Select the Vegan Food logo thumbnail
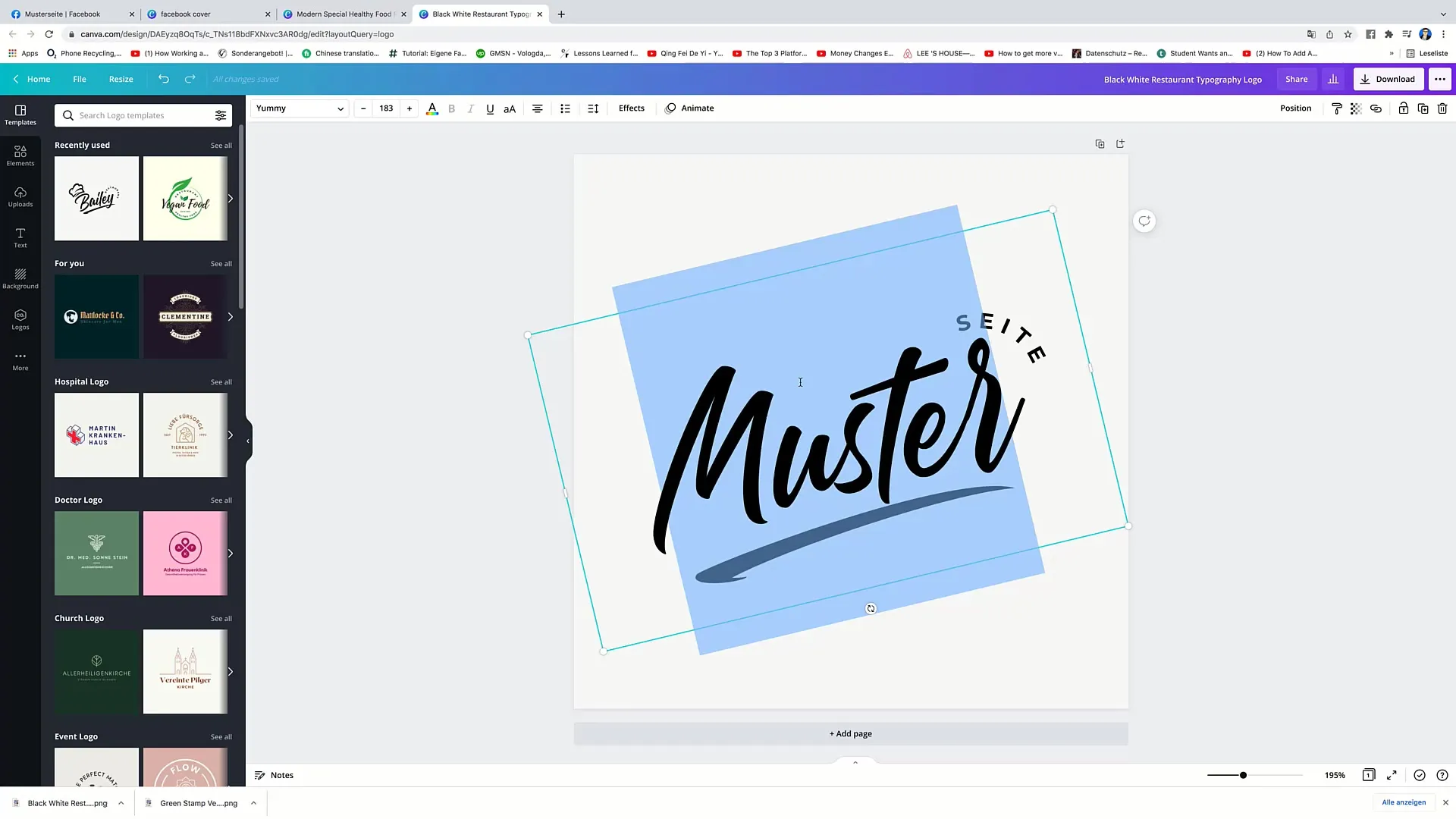The image size is (1456, 819). 185,198
